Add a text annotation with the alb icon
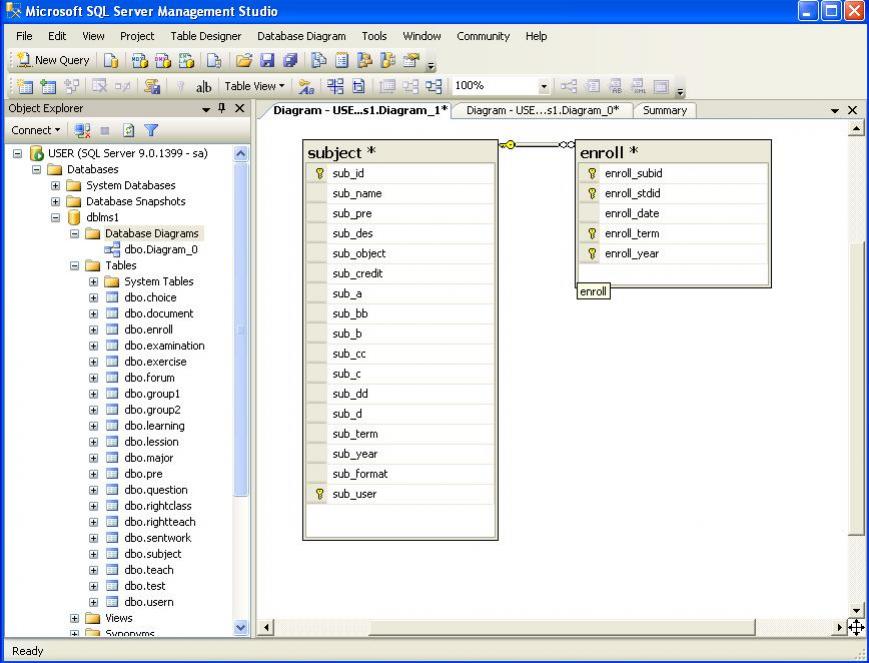The height and width of the screenshot is (663, 869). pyautogui.click(x=204, y=87)
